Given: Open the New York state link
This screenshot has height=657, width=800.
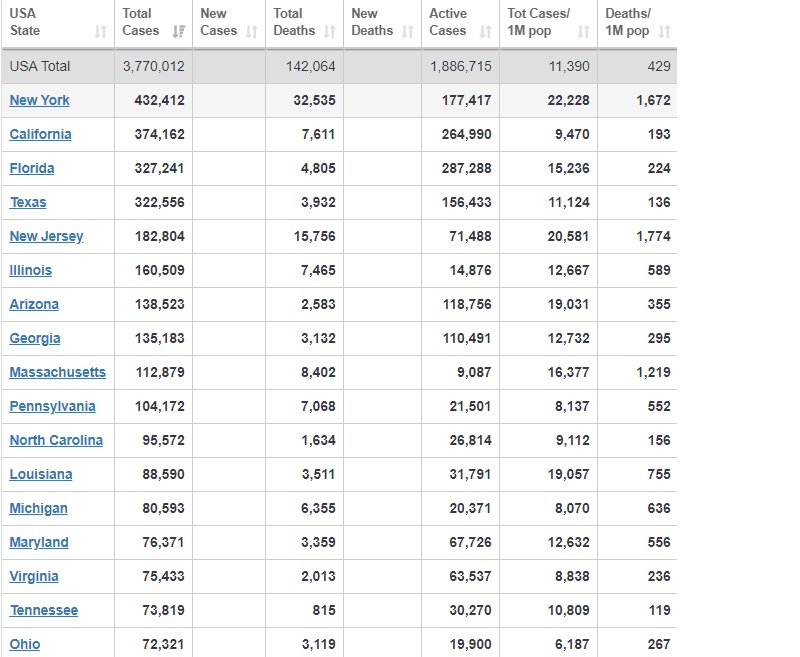Looking at the screenshot, I should pyautogui.click(x=39, y=100).
